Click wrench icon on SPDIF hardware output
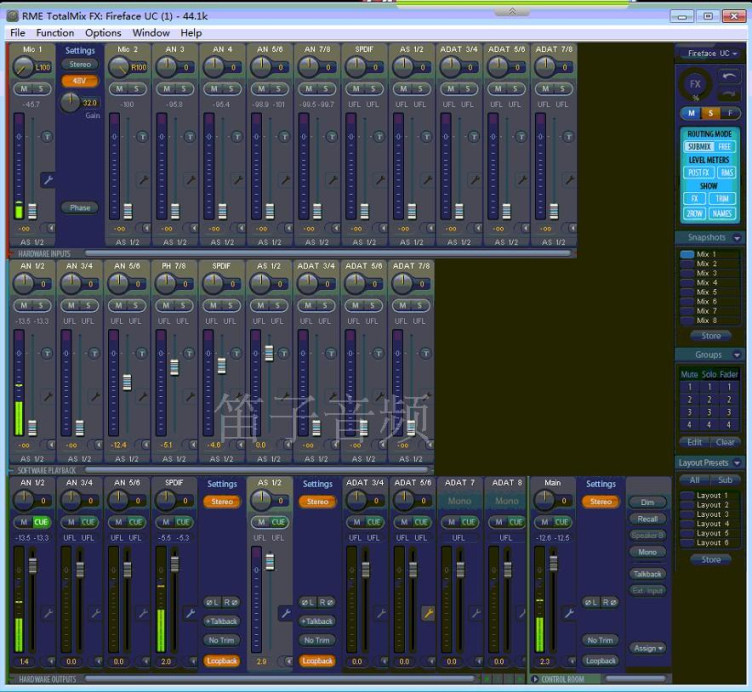The height and width of the screenshot is (692, 752). 190,613
